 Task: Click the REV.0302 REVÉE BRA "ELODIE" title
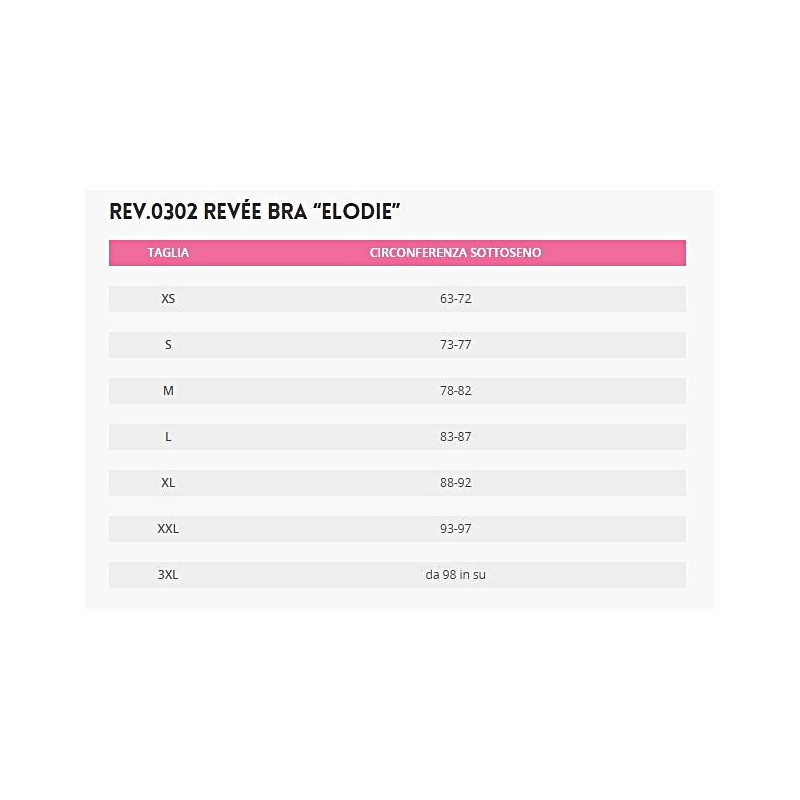click(255, 212)
